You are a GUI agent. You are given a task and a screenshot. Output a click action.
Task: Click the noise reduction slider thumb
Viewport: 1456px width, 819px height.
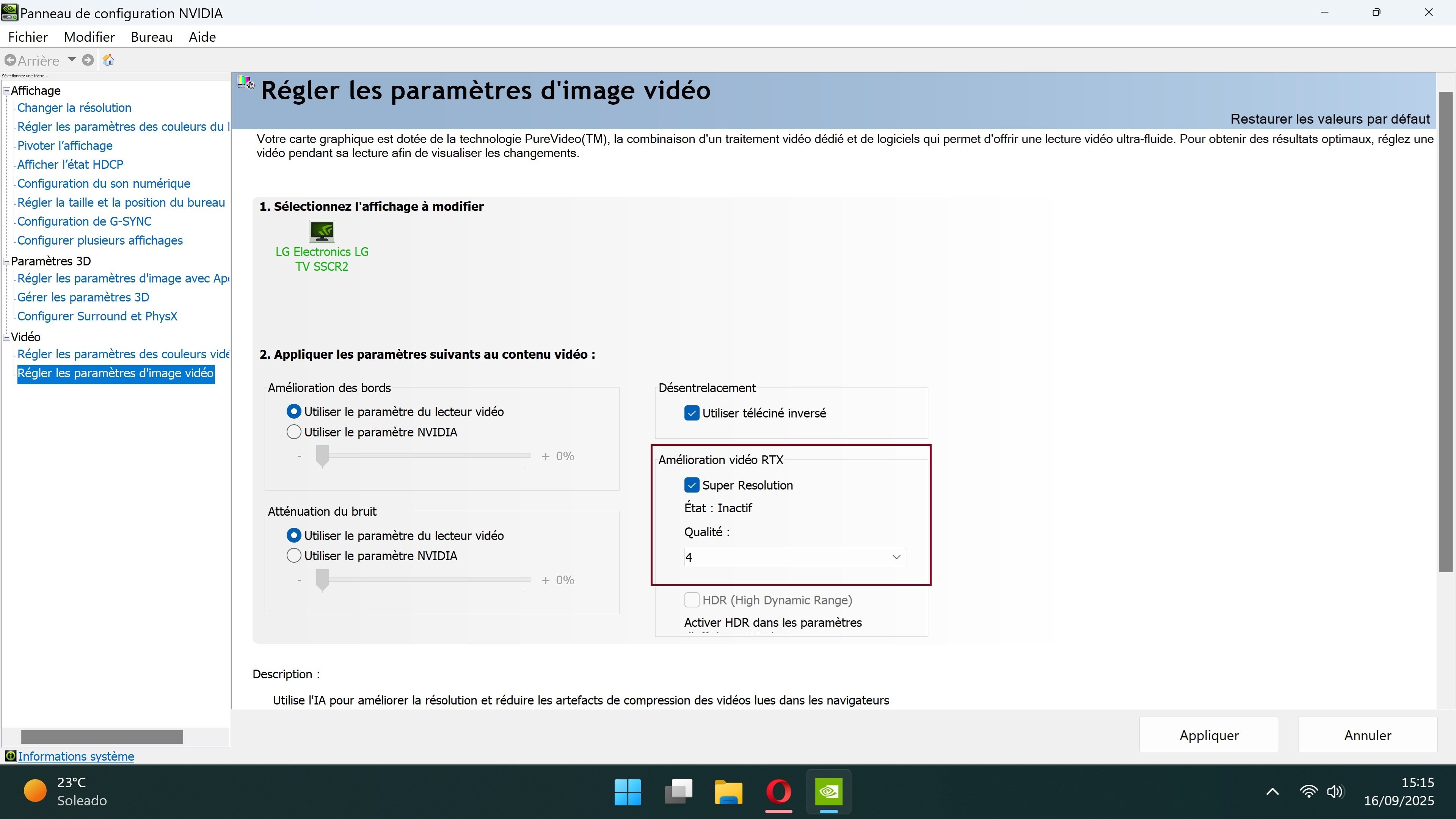point(322,579)
